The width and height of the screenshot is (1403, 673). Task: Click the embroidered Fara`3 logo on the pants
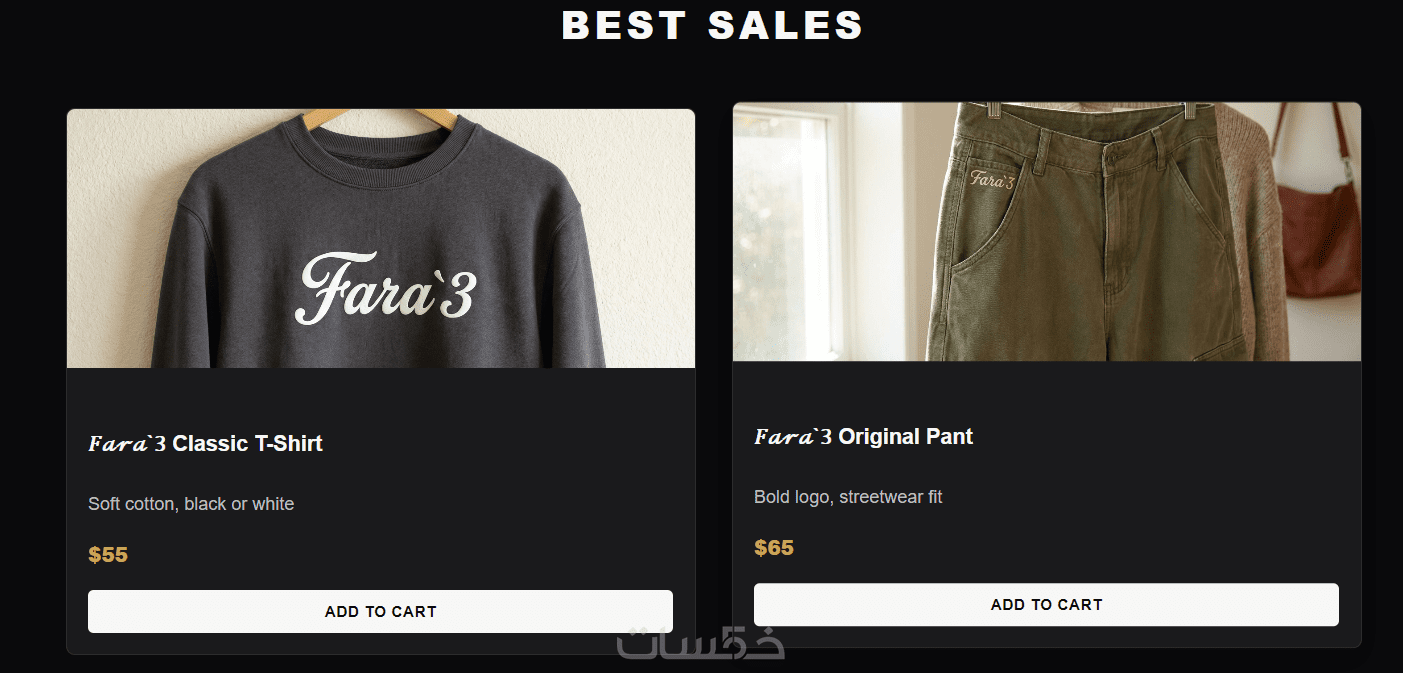pos(992,180)
